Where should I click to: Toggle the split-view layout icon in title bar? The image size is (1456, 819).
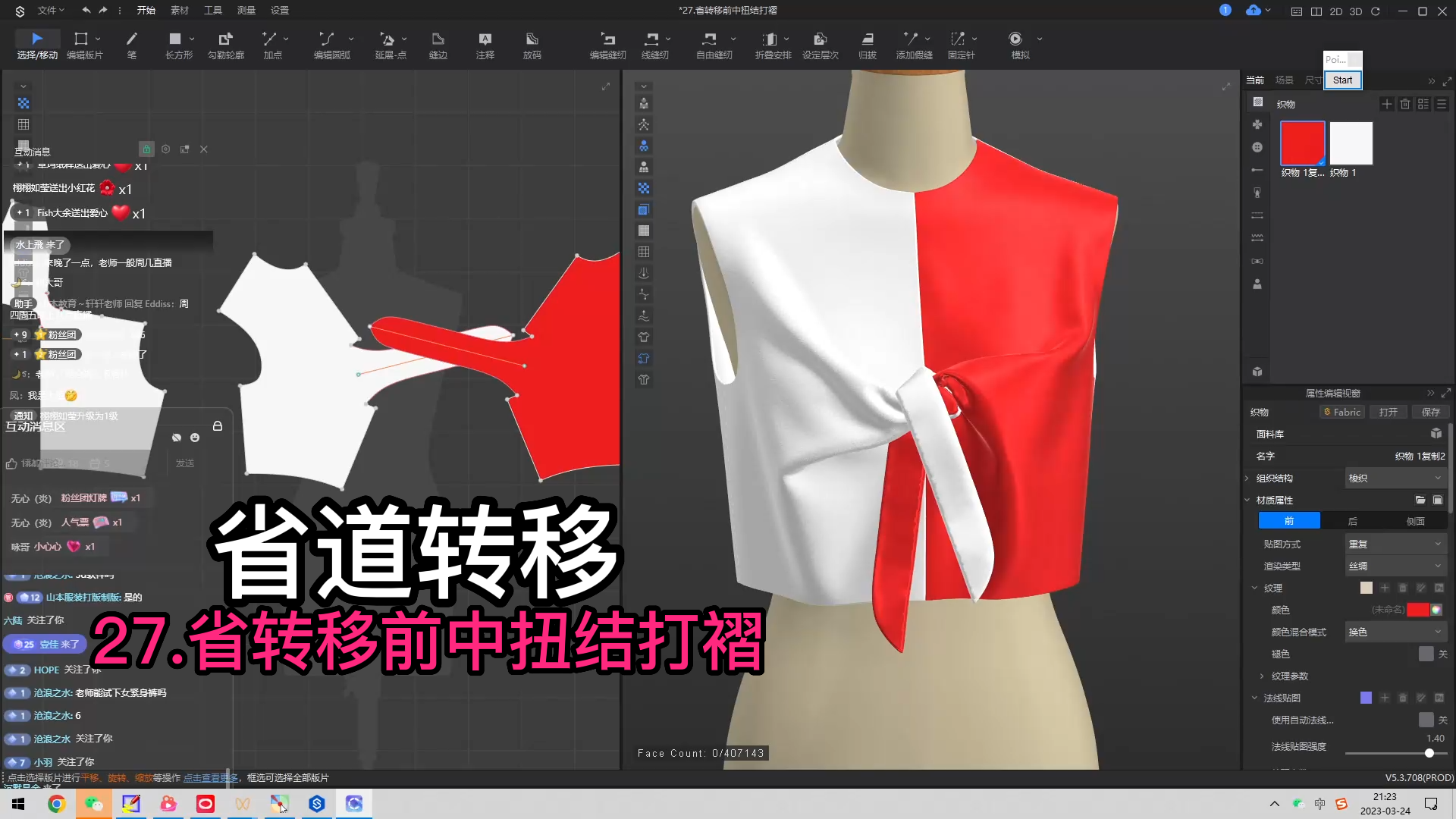1316,11
